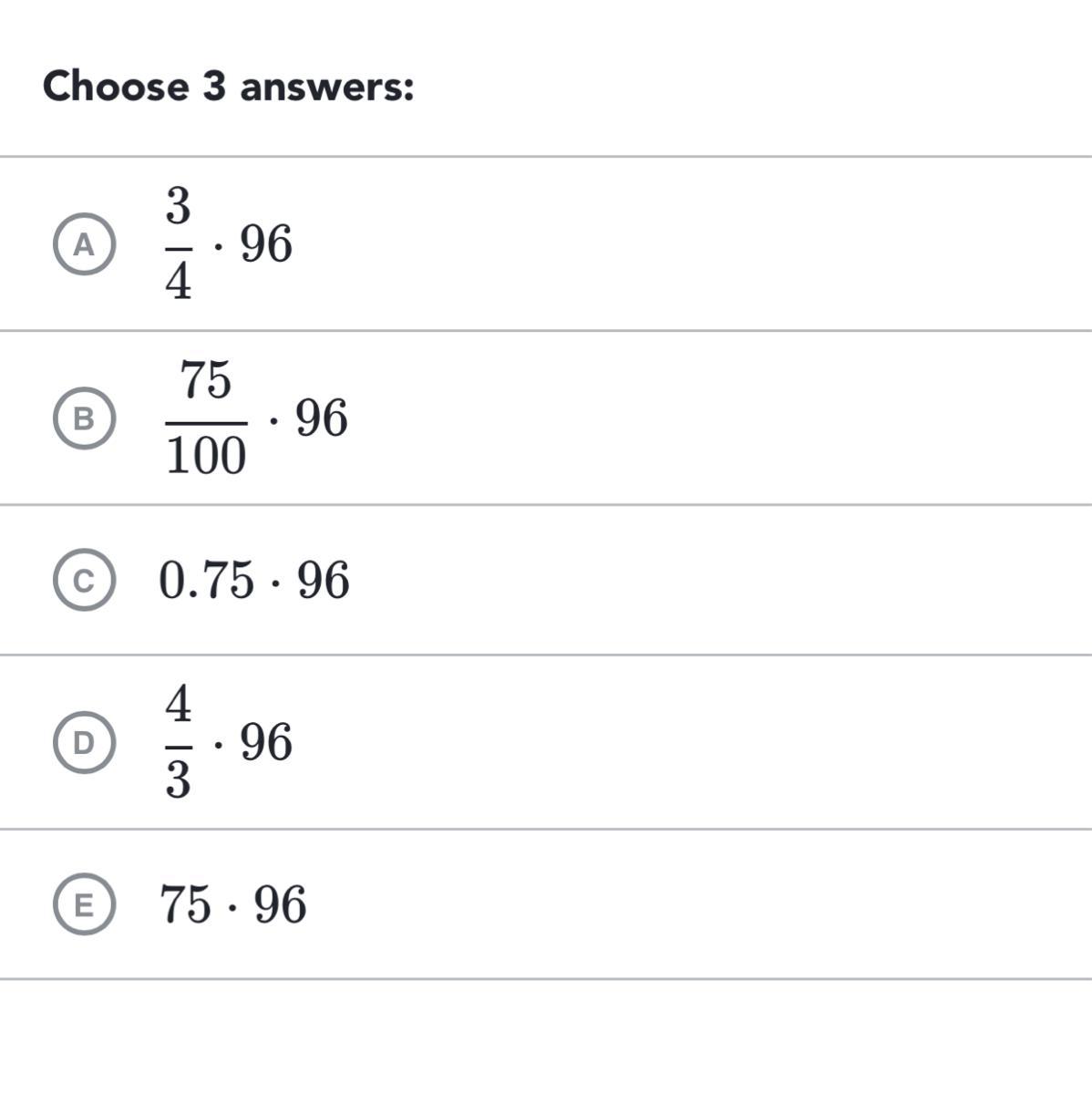Click the 'Choose 3 answers:' heading
Screen dimensions: 1092x1094
pos(228,88)
